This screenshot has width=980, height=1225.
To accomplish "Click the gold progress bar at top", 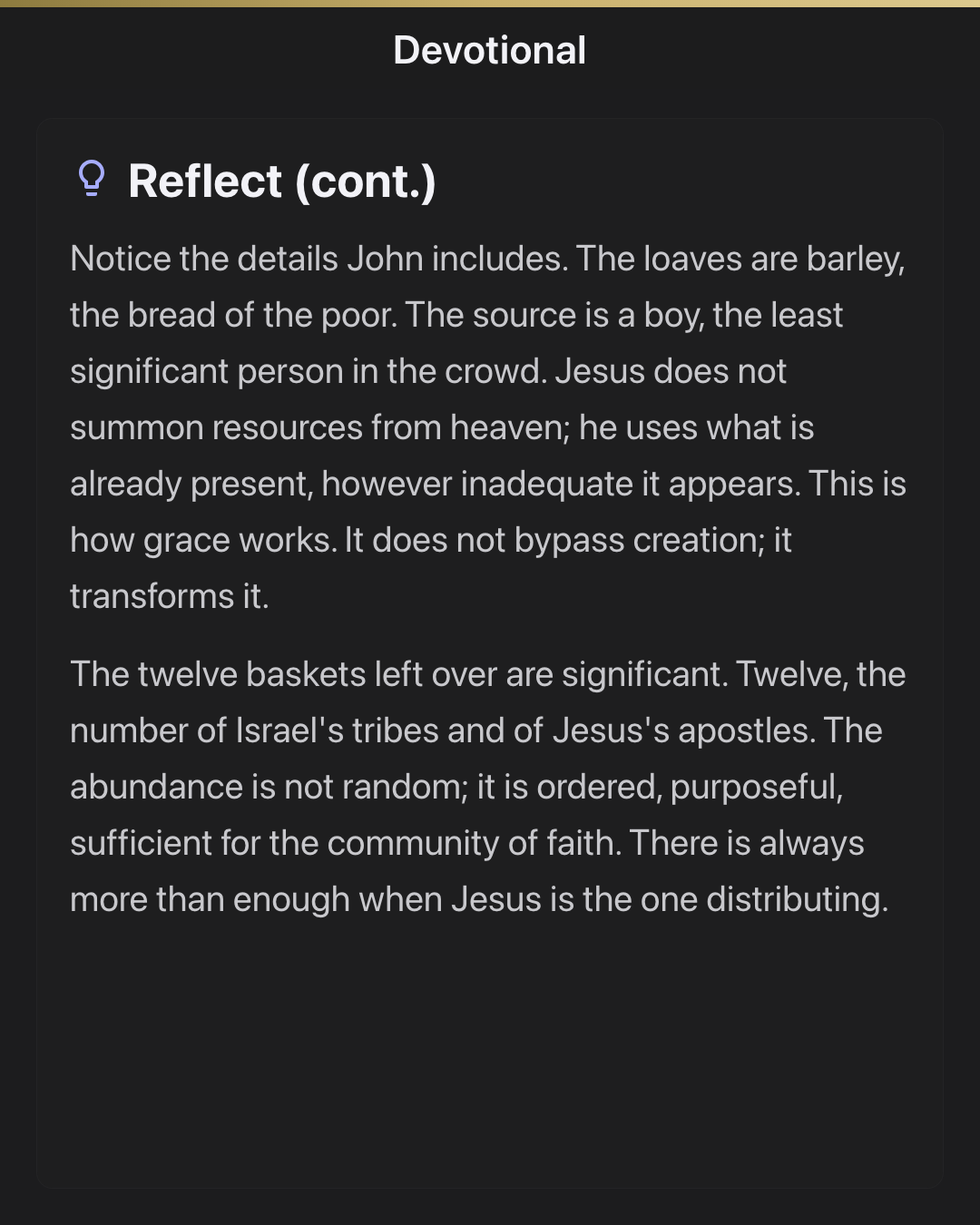I will [490, 4].
